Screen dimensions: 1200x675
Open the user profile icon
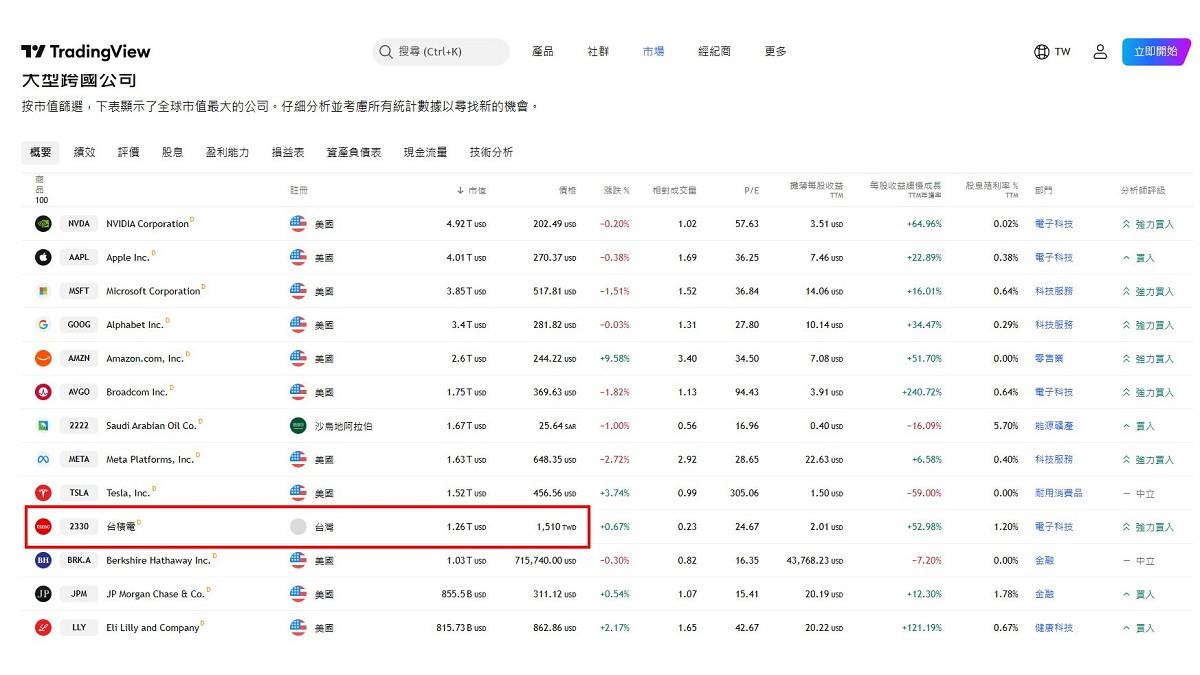[x=1100, y=52]
